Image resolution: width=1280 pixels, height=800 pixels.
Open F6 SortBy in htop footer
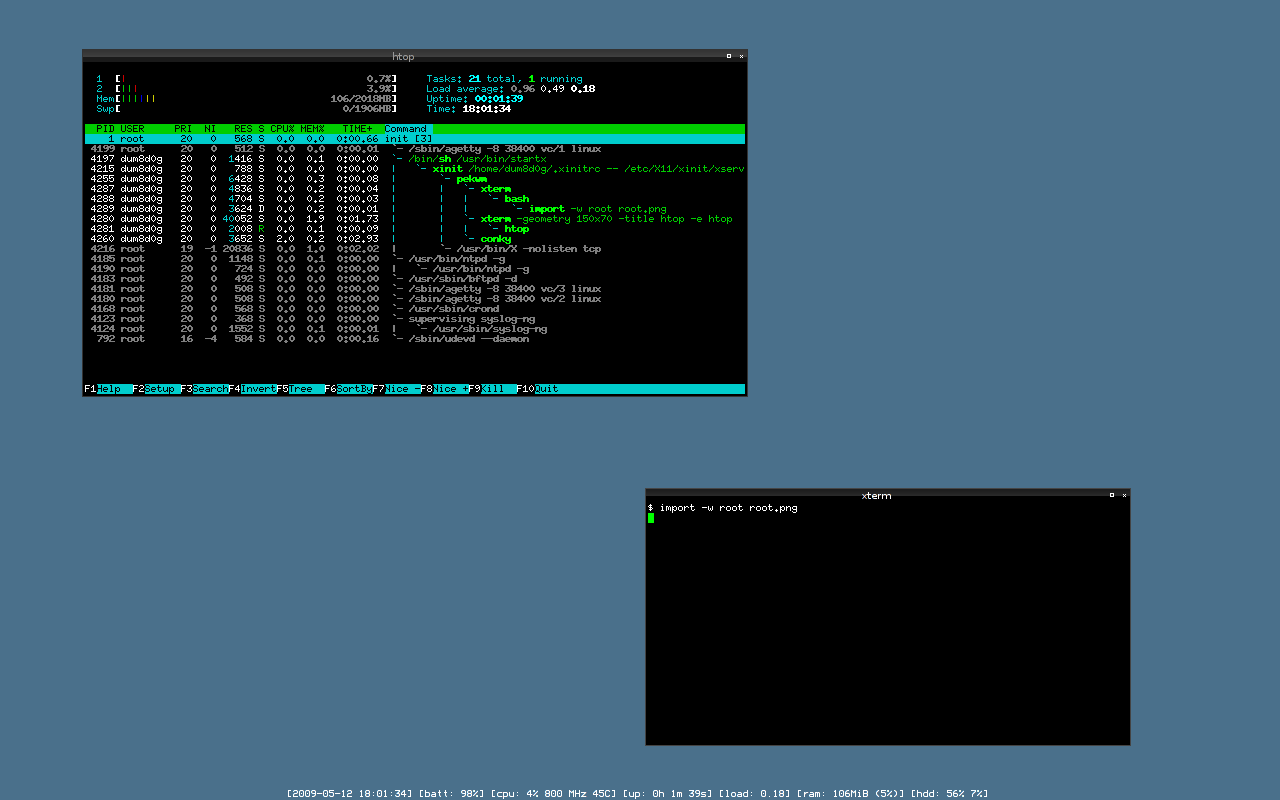coord(348,389)
